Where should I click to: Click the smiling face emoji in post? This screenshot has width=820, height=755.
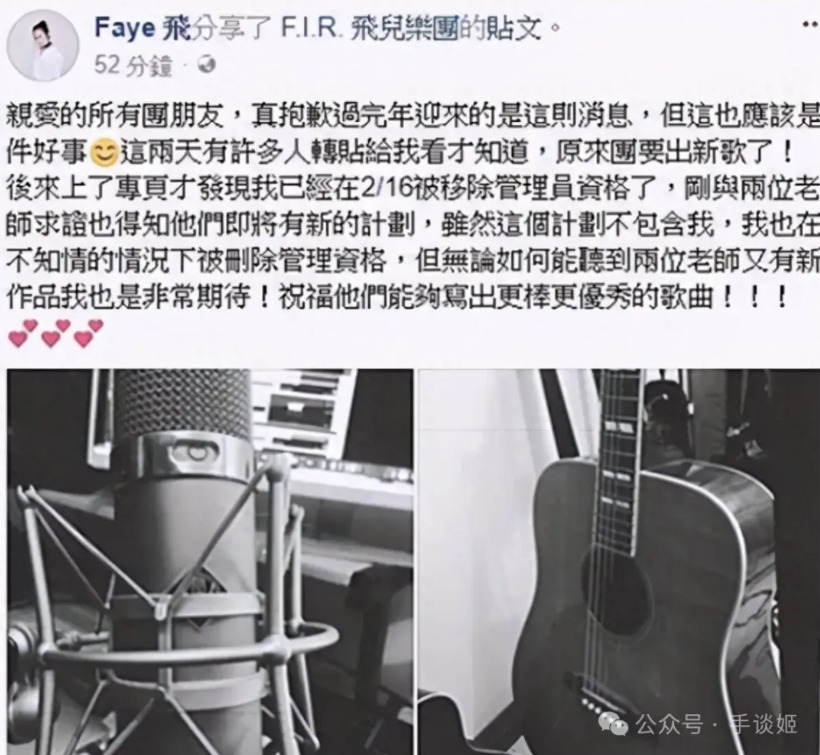(x=105, y=153)
